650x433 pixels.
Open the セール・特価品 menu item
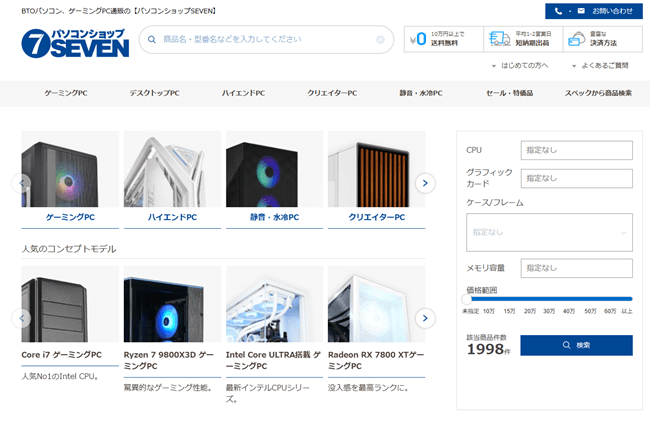pos(509,93)
